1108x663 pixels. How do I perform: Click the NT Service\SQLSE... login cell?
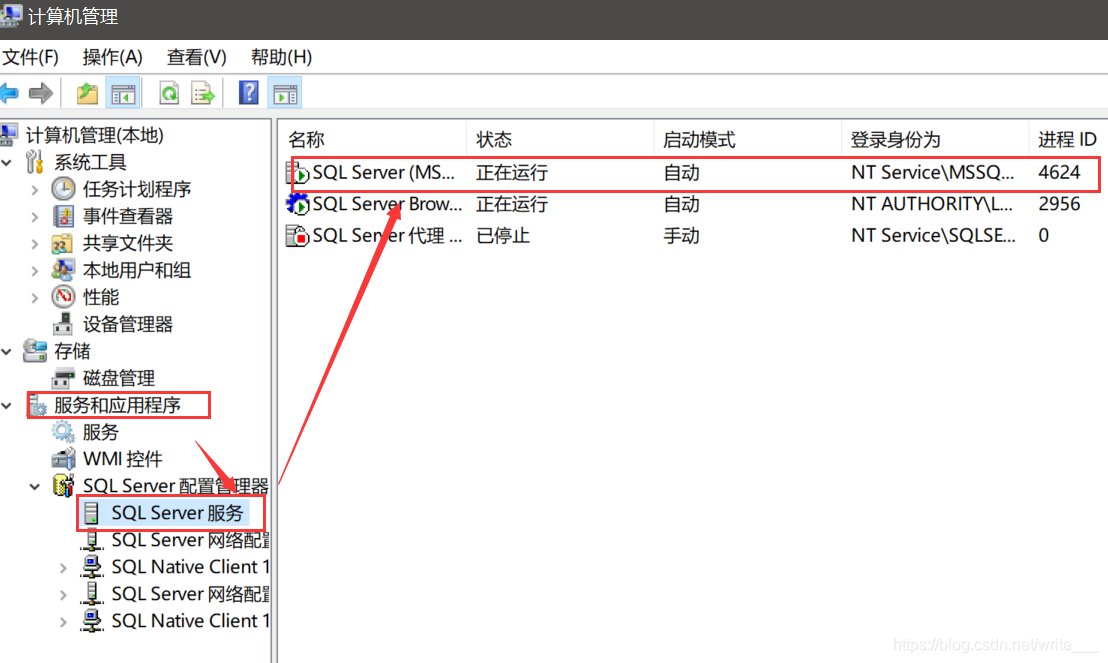[x=933, y=235]
